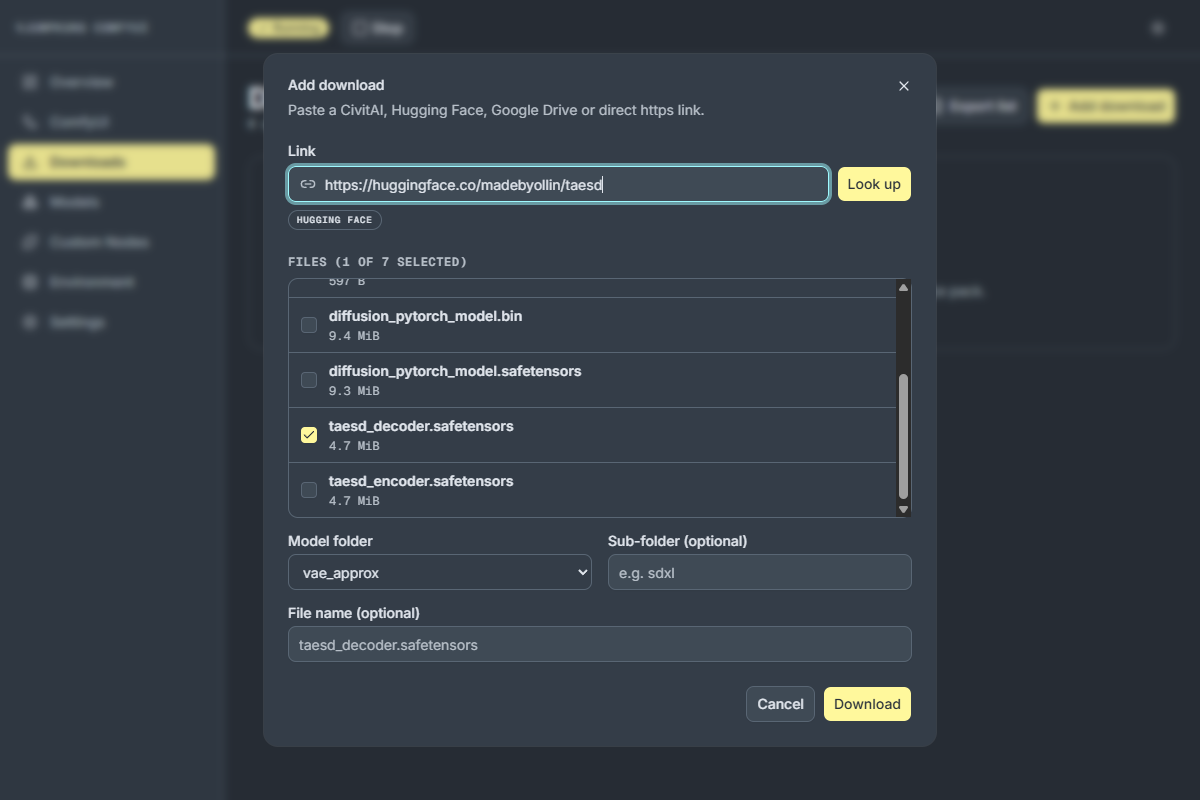Click the chain link icon in Link field
The image size is (1200, 800).
308,184
